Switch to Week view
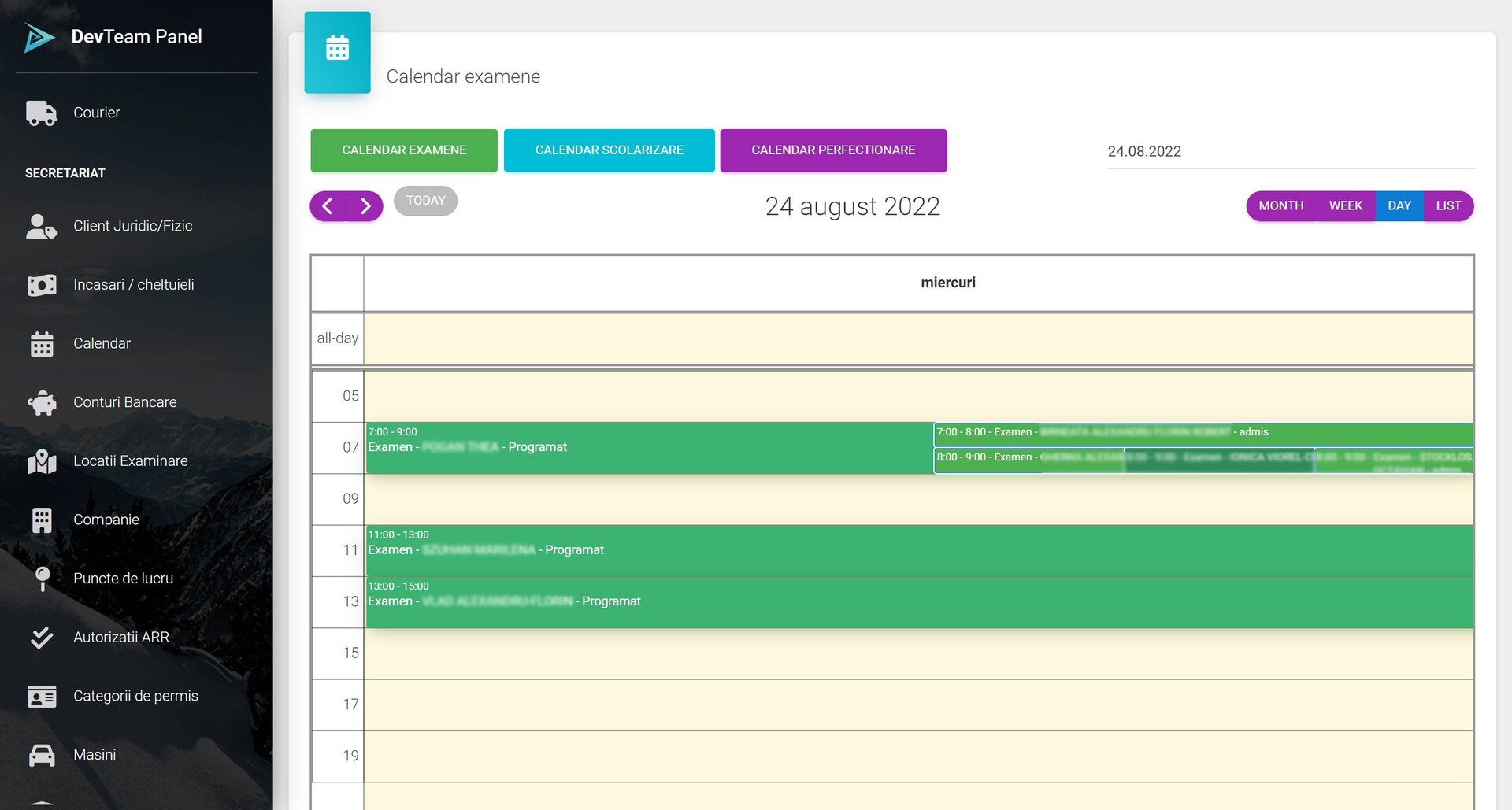Image resolution: width=1512 pixels, height=810 pixels. click(x=1345, y=206)
